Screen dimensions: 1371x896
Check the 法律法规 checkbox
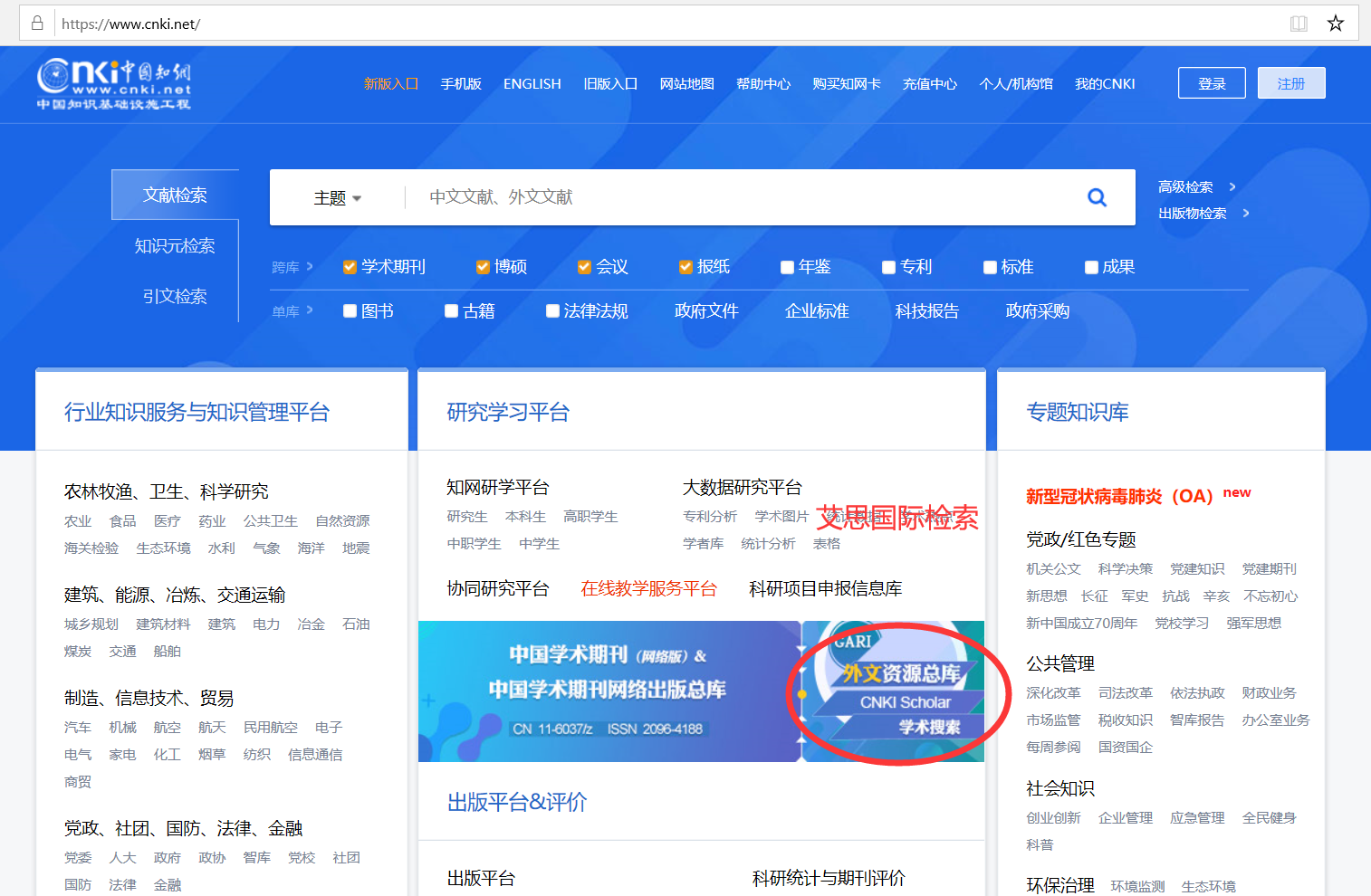(552, 311)
